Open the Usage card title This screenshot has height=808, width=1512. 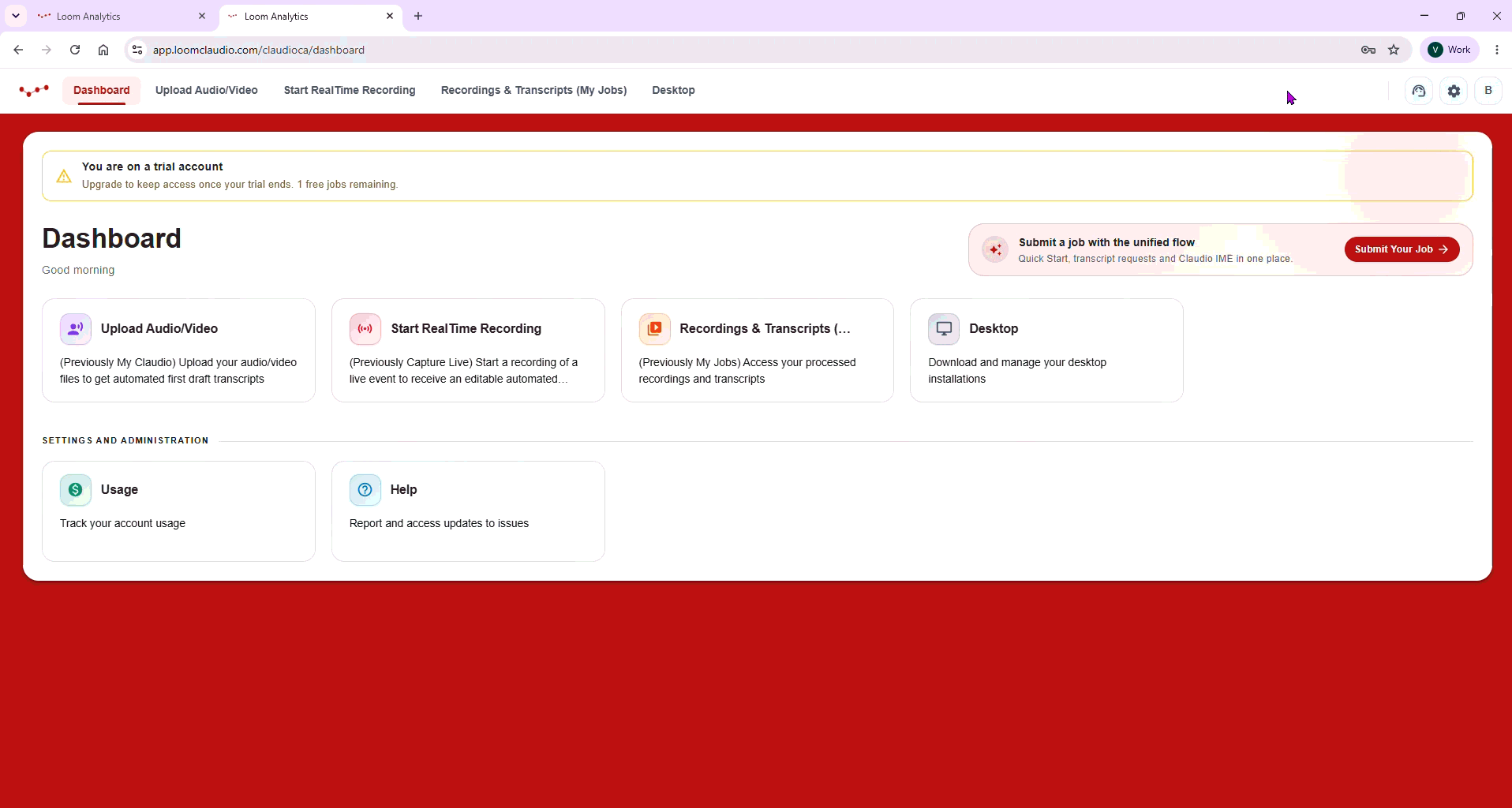(120, 490)
